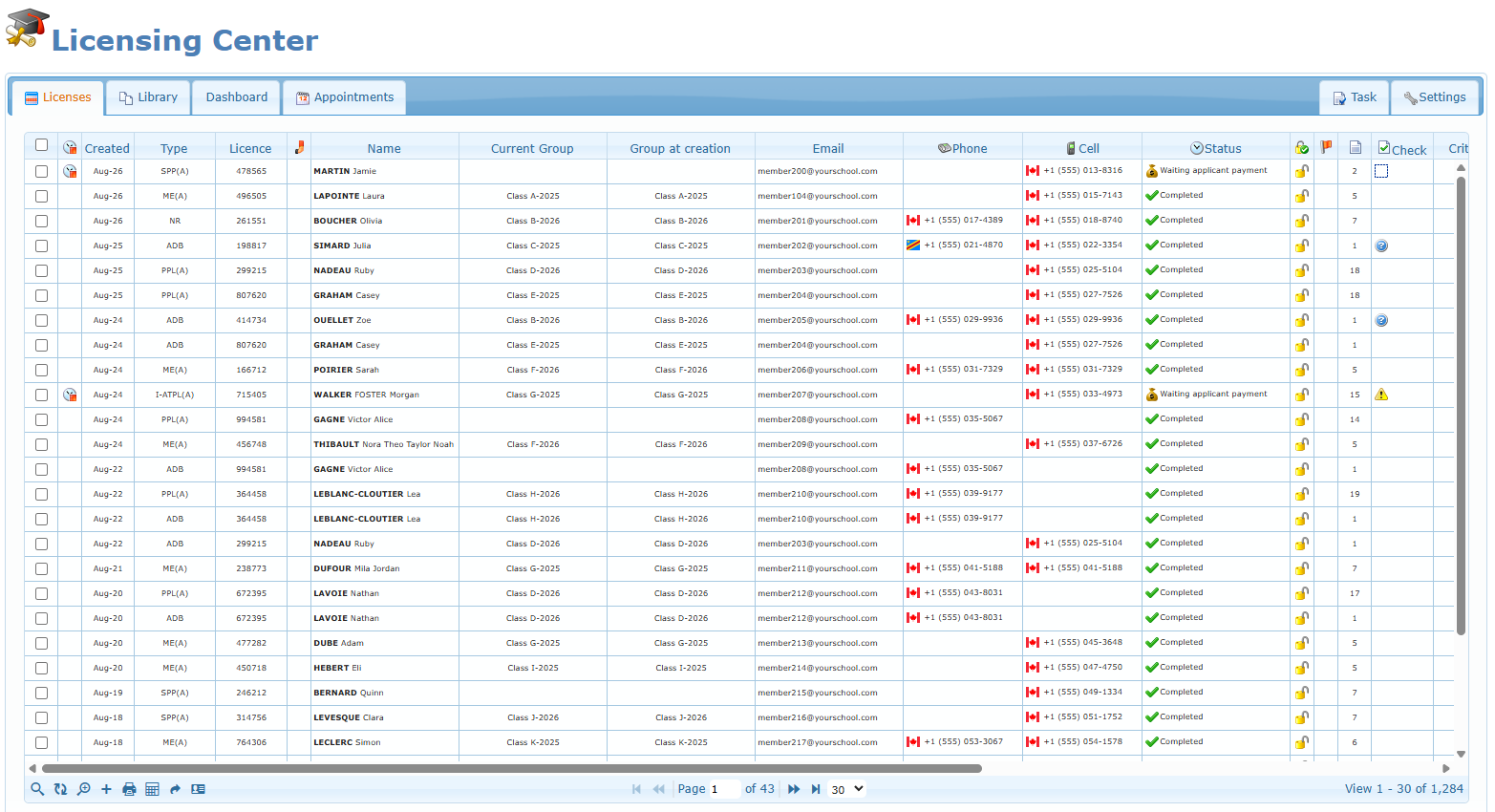The width and height of the screenshot is (1495, 812).
Task: Click the yellow warning icon in WALKER row
Action: (x=1381, y=395)
